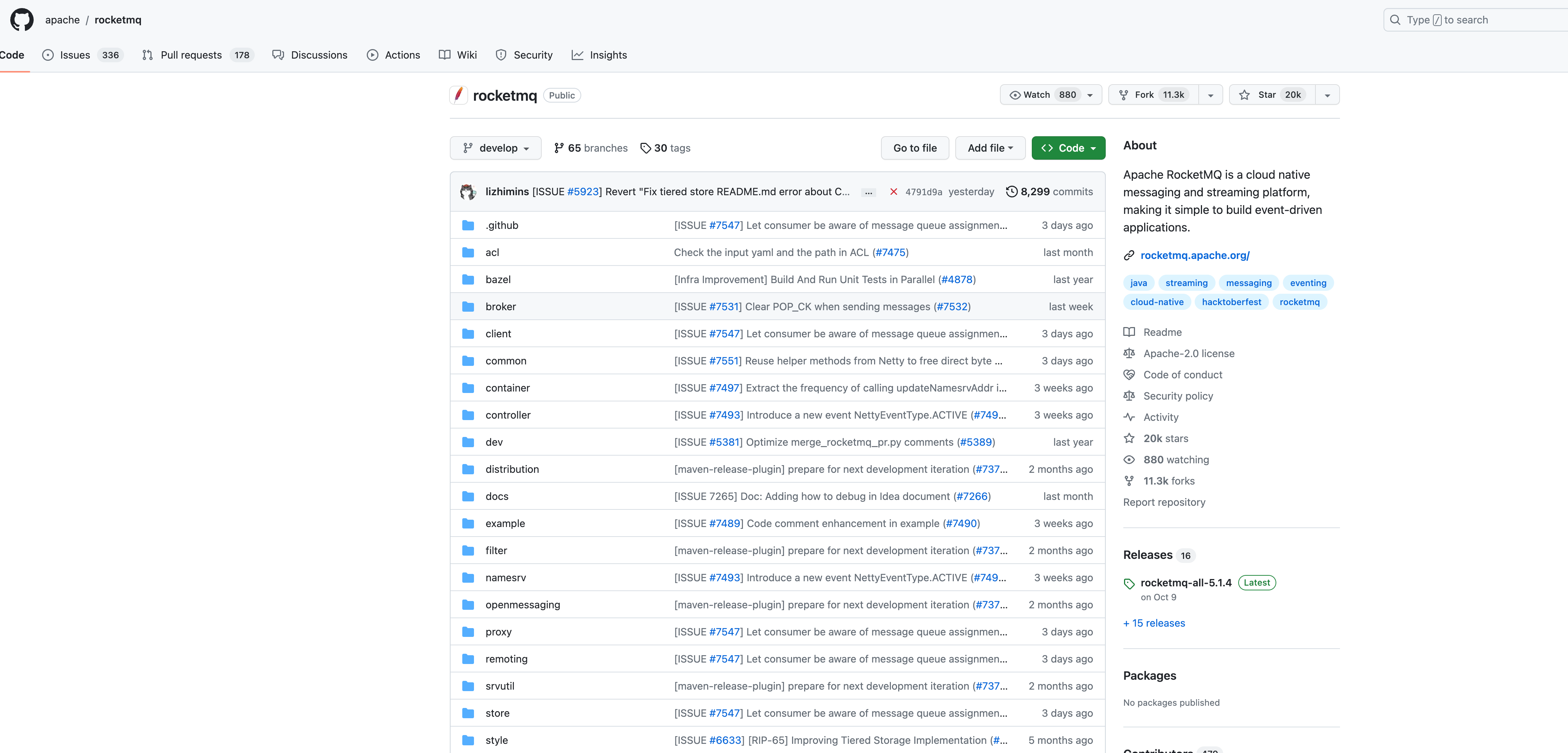Click the lizhimins author avatar
The width and height of the screenshot is (1568, 753).
click(467, 191)
